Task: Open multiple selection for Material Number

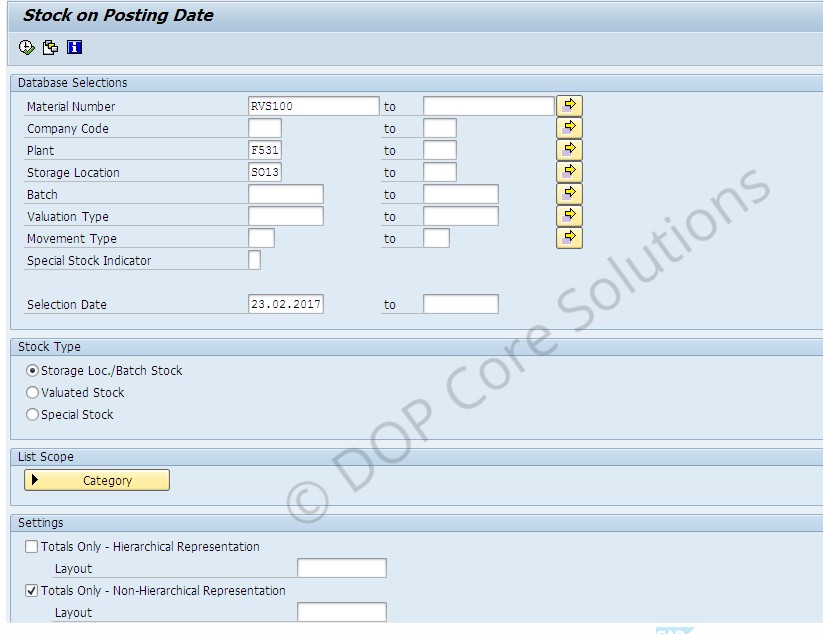Action: (x=568, y=105)
